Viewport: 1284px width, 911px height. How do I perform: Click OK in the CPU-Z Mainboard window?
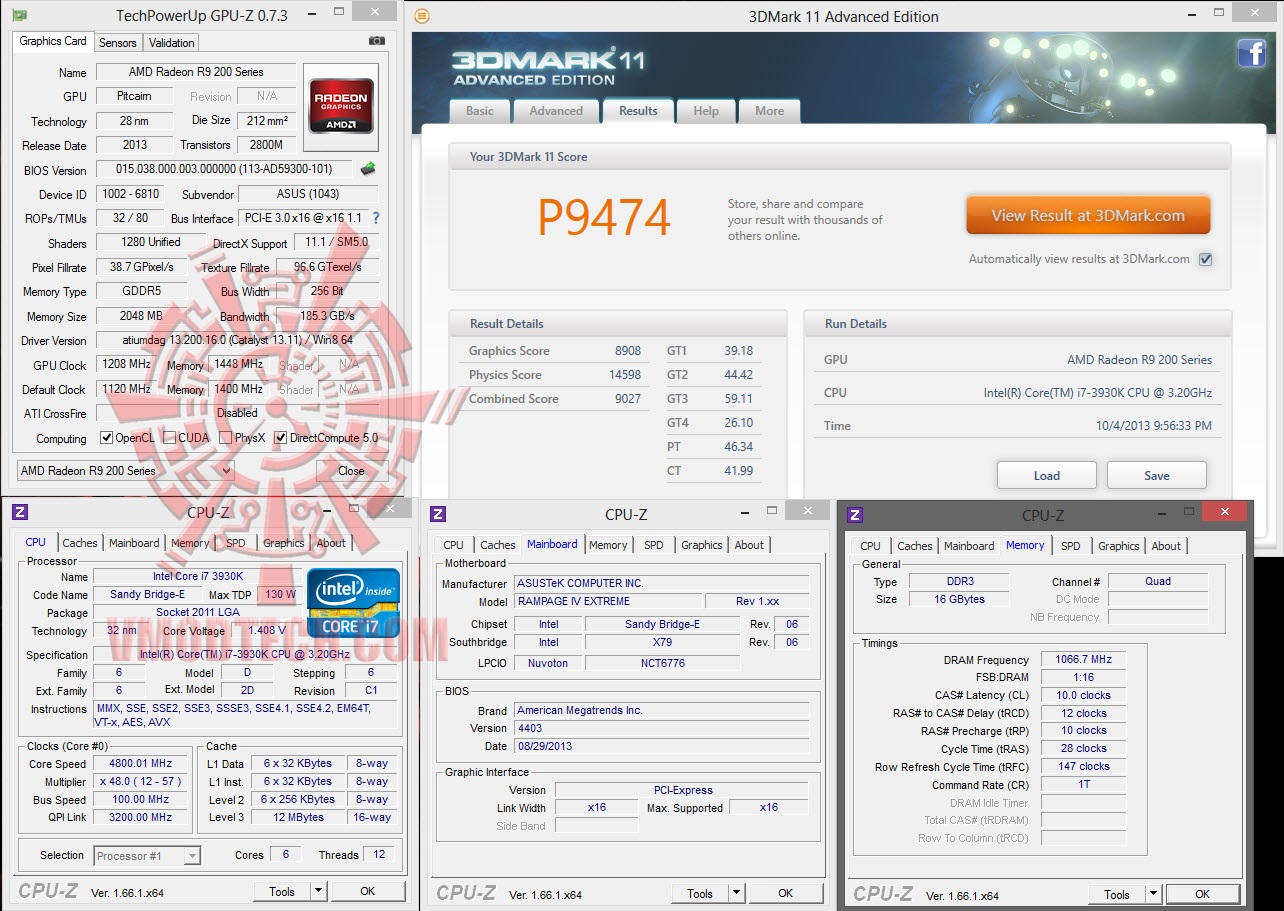[x=786, y=893]
